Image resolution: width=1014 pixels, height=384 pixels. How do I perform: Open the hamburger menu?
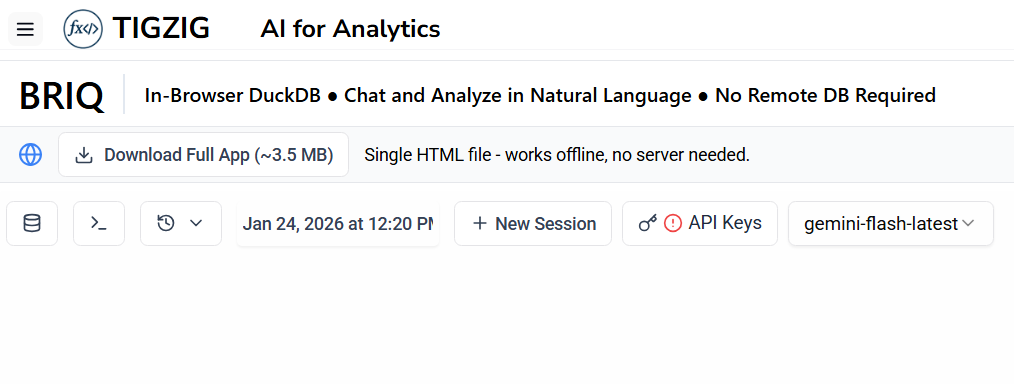coord(25,29)
